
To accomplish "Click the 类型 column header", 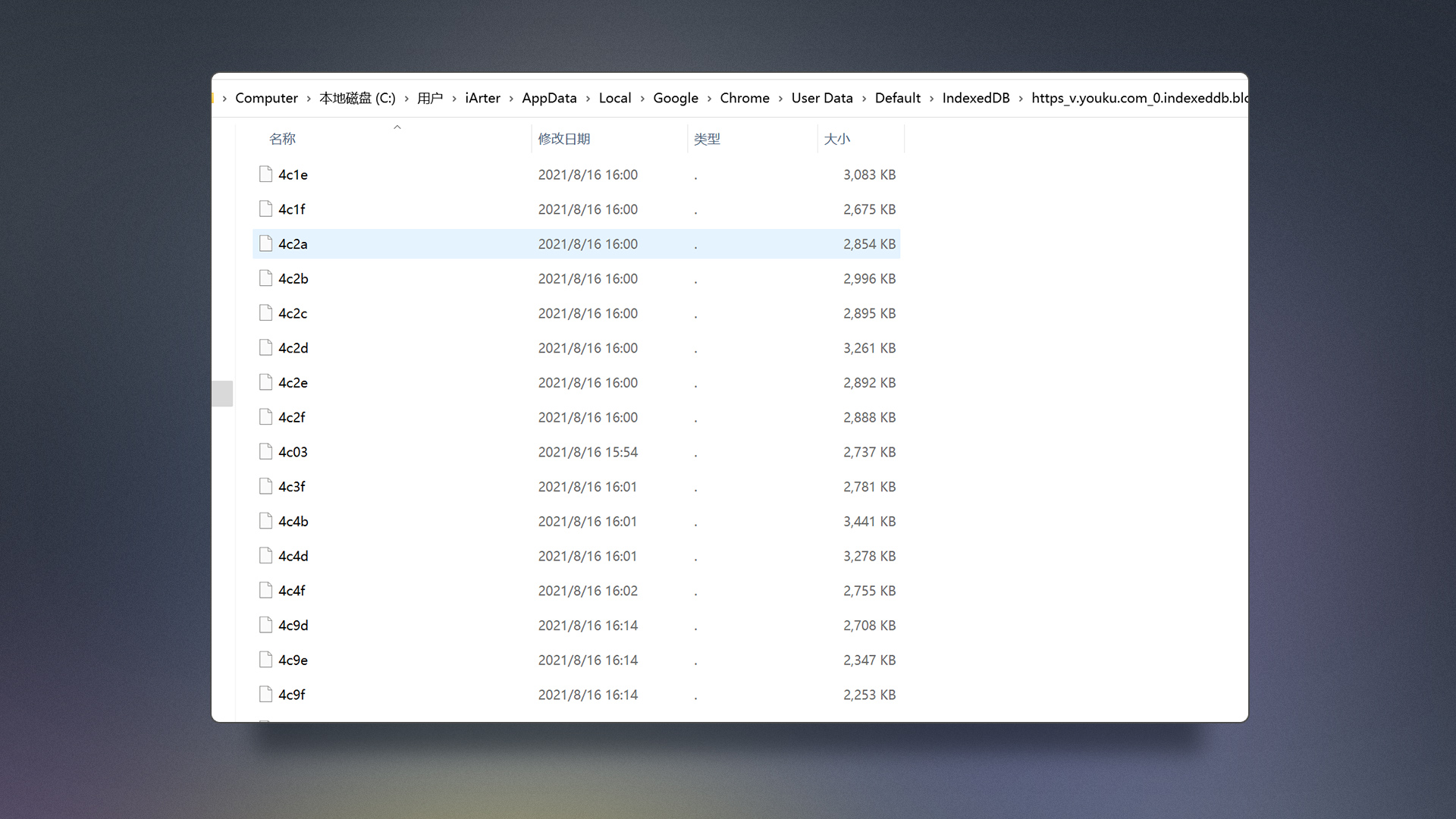I will [707, 139].
